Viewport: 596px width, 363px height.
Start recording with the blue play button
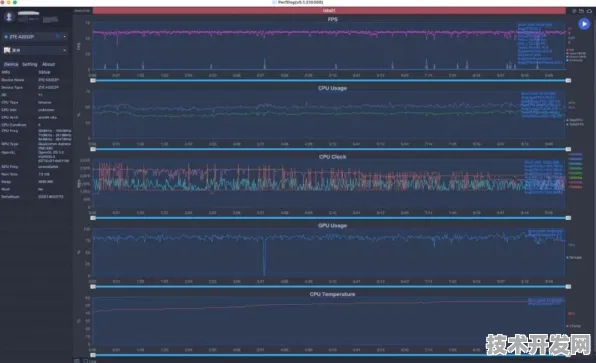click(584, 24)
